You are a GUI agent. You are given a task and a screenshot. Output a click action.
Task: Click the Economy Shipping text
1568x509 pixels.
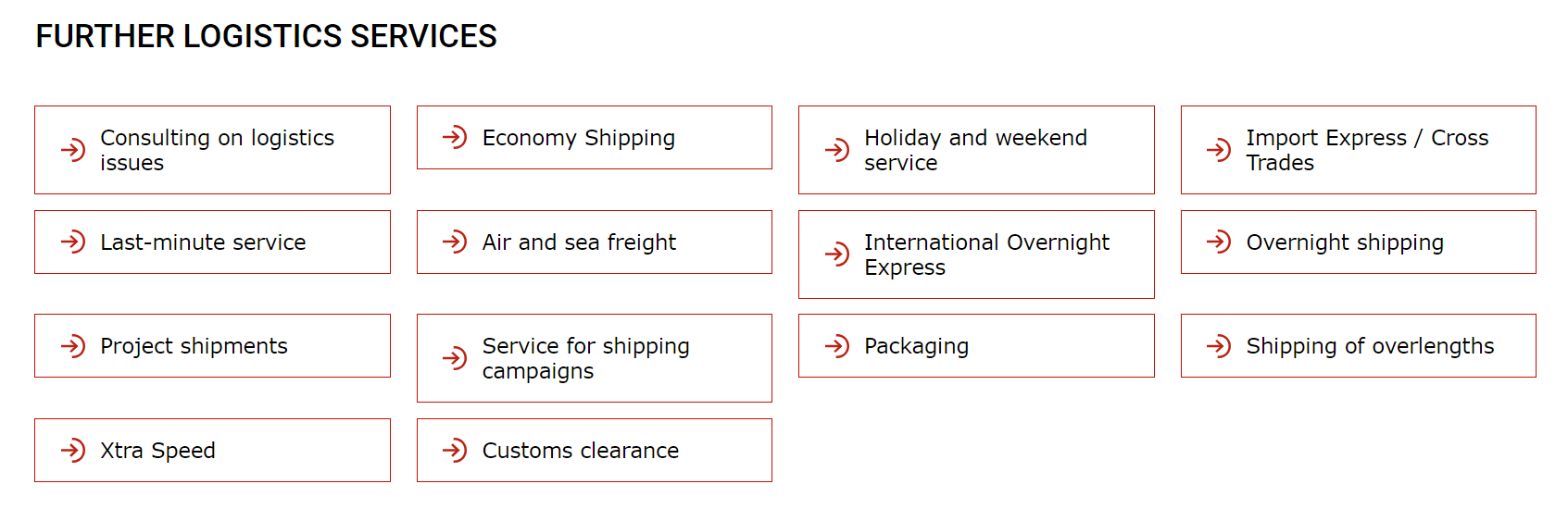click(x=579, y=138)
